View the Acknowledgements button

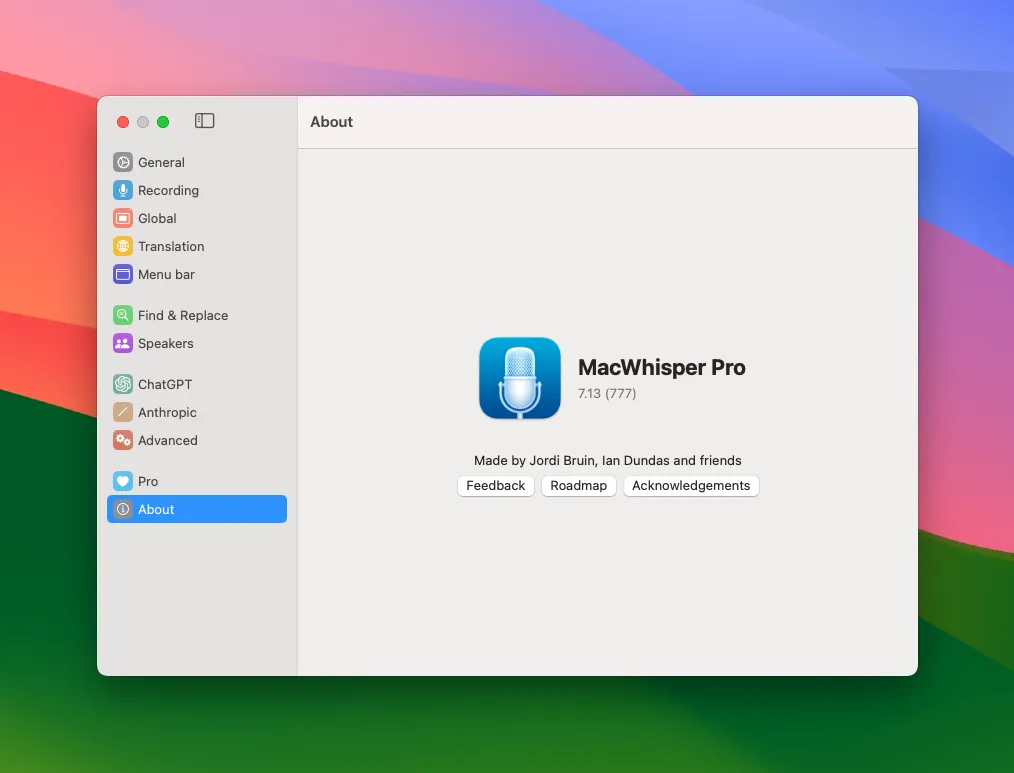[691, 486]
